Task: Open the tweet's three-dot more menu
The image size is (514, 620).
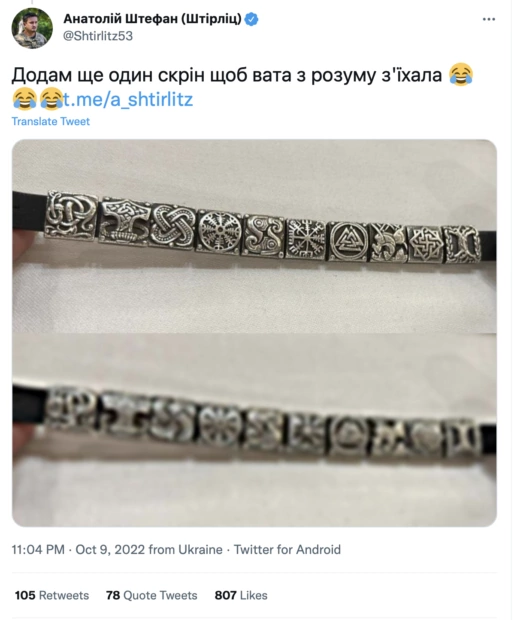Action: coord(489,19)
